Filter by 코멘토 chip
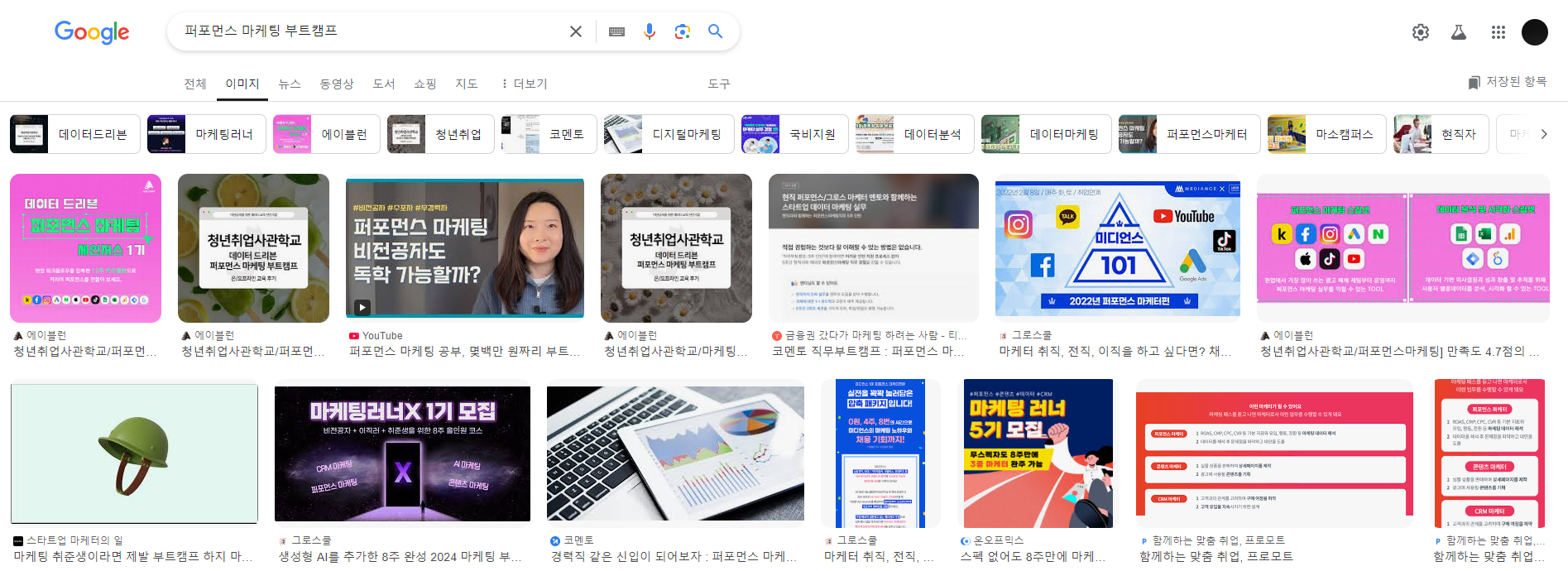This screenshot has height=571, width=1568. [x=549, y=134]
